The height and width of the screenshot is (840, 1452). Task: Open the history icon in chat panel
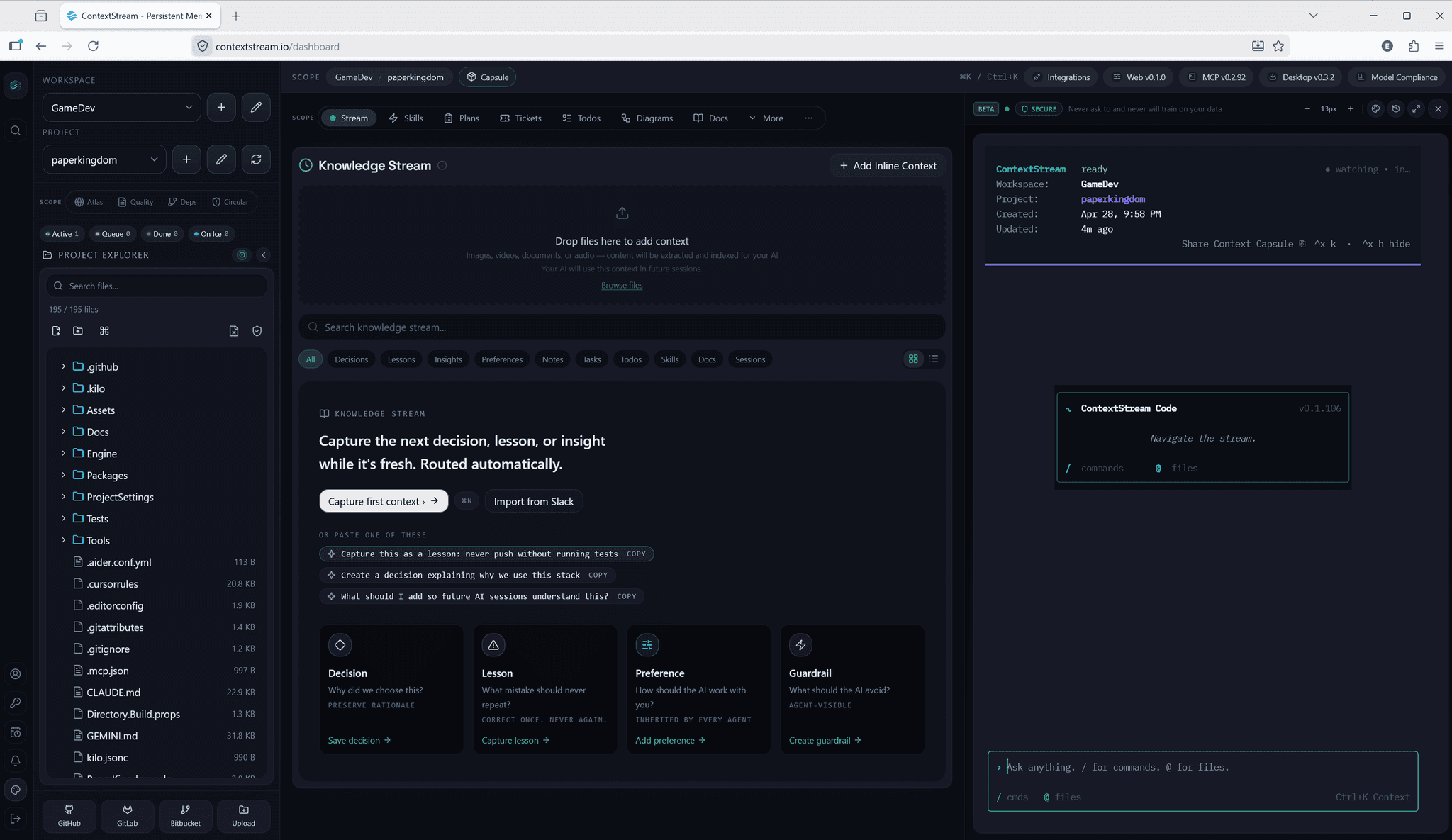pyautogui.click(x=1396, y=108)
